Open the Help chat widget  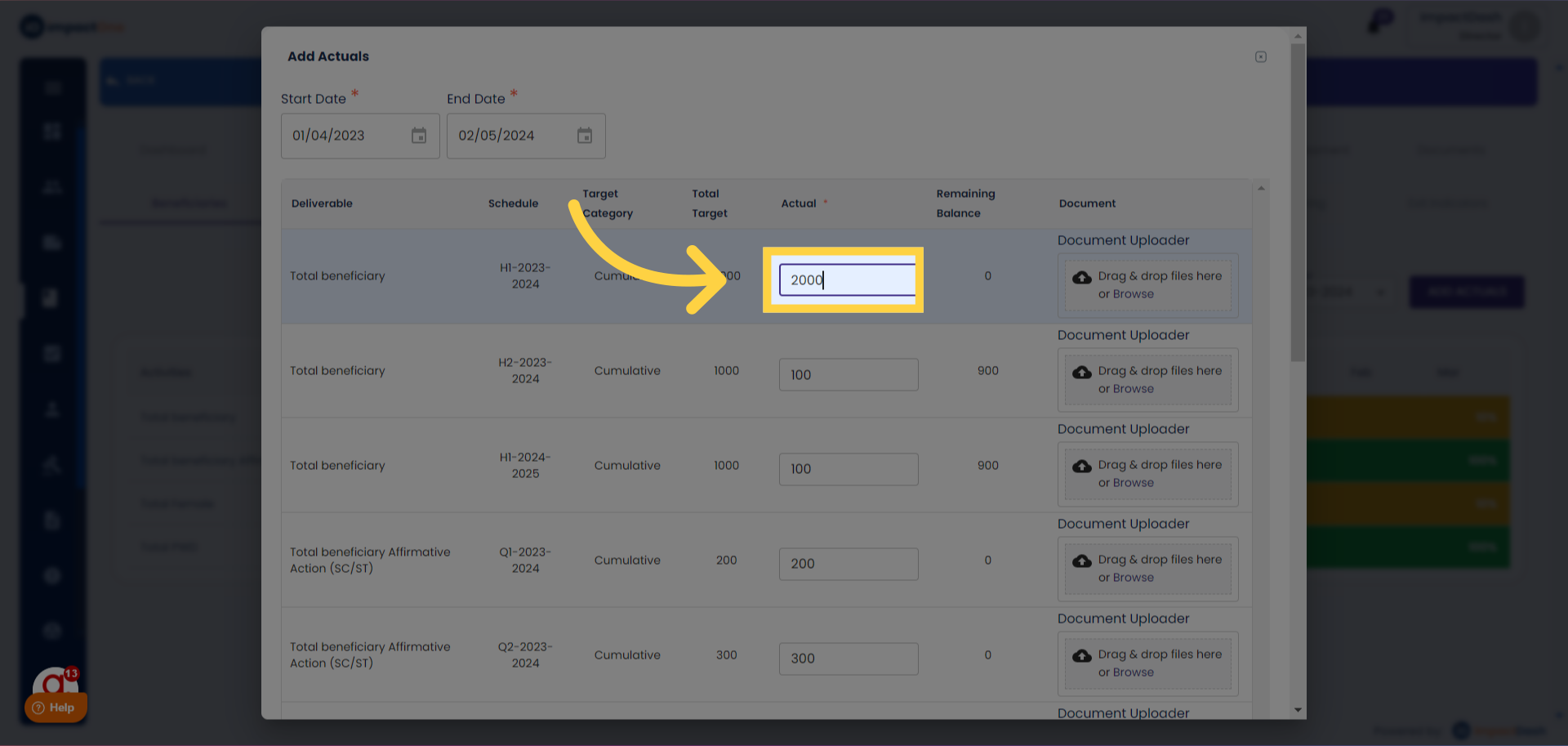(x=55, y=707)
